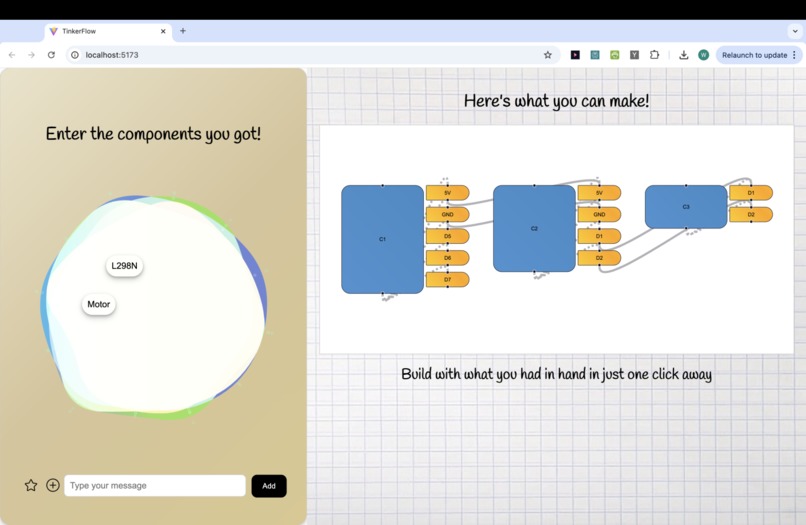Click the circled plus icon
Image resolution: width=806 pixels, height=525 pixels.
point(52,485)
